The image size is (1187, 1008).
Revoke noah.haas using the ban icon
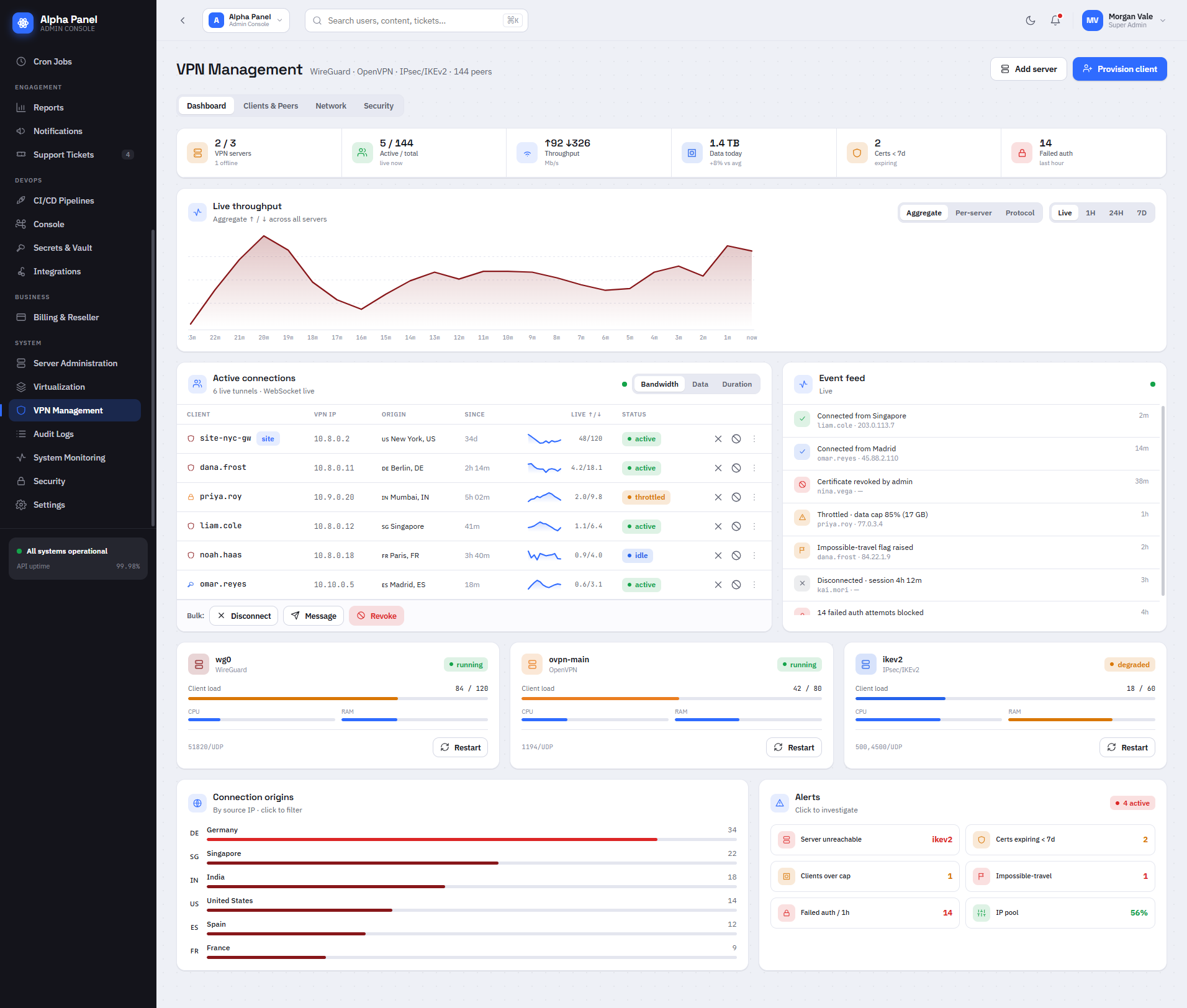click(736, 556)
